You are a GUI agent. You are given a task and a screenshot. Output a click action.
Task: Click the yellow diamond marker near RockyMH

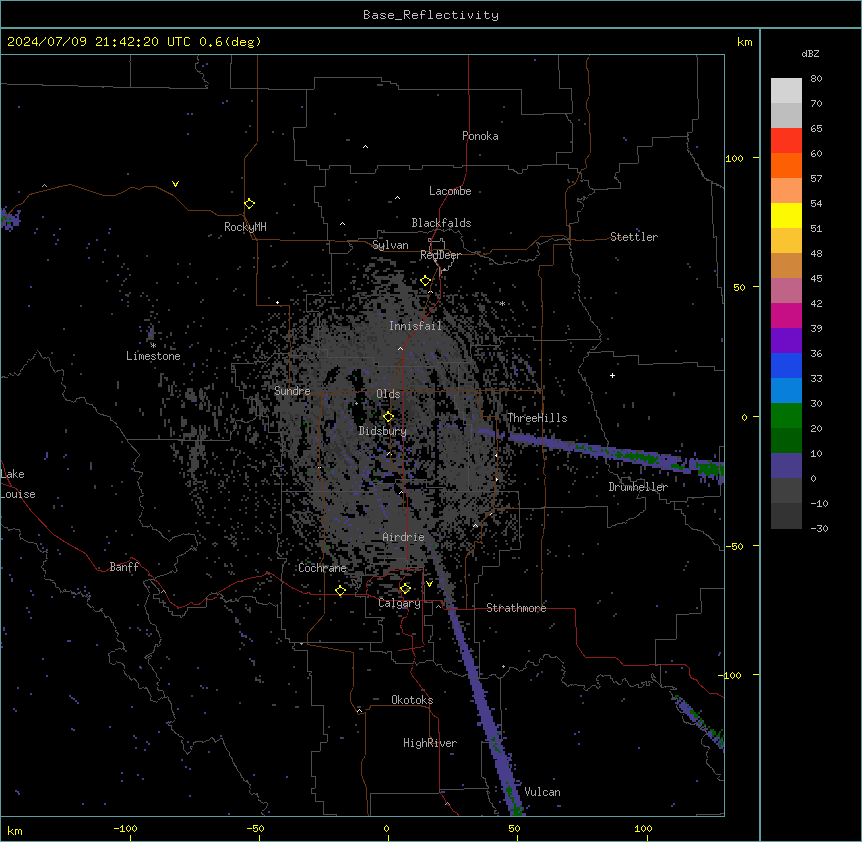tap(249, 204)
